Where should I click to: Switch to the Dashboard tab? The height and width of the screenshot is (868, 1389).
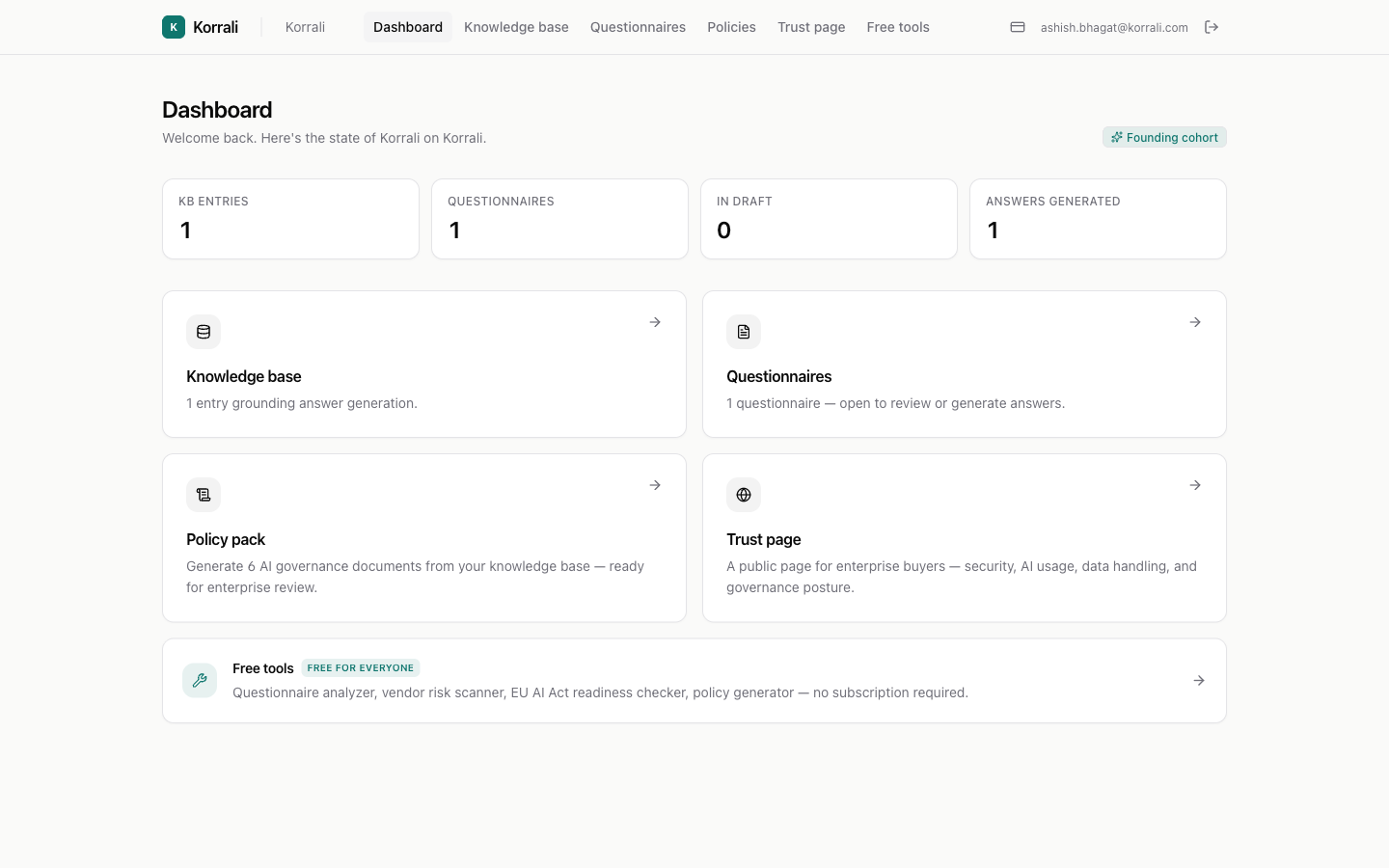tap(408, 27)
